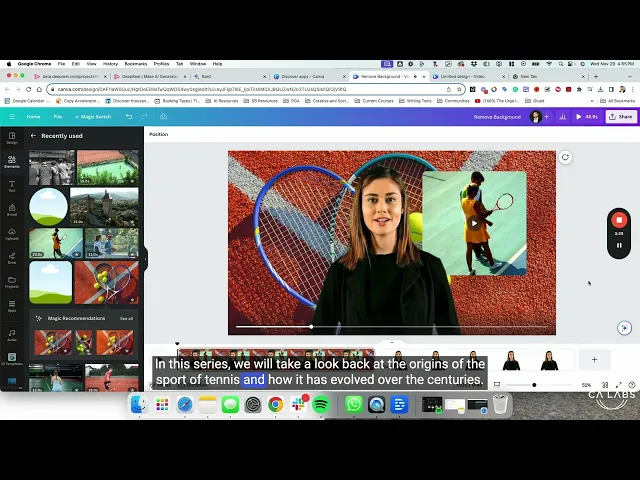Open the Audio sidebar icon
640x480 pixels.
(12, 335)
